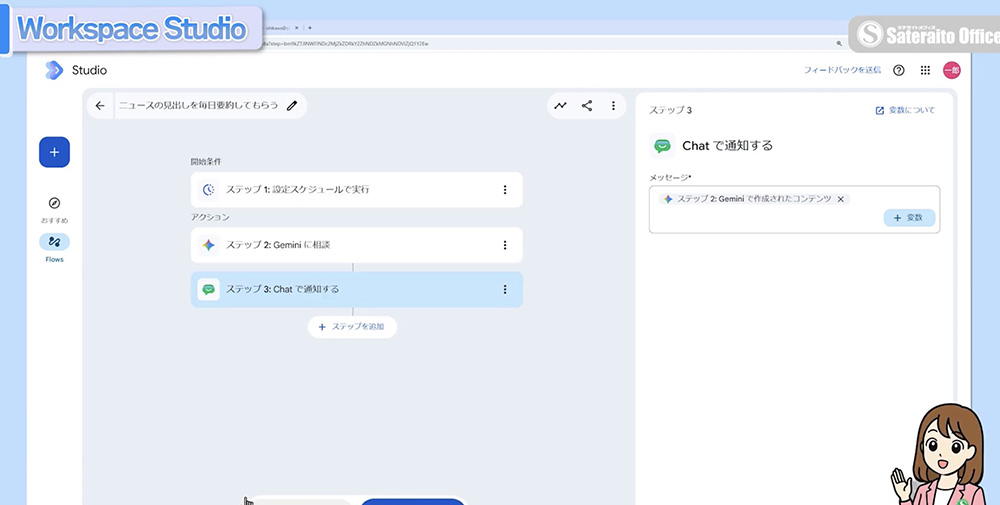
Task: Click the ステップ 3 panel heading
Action: pyautogui.click(x=670, y=110)
